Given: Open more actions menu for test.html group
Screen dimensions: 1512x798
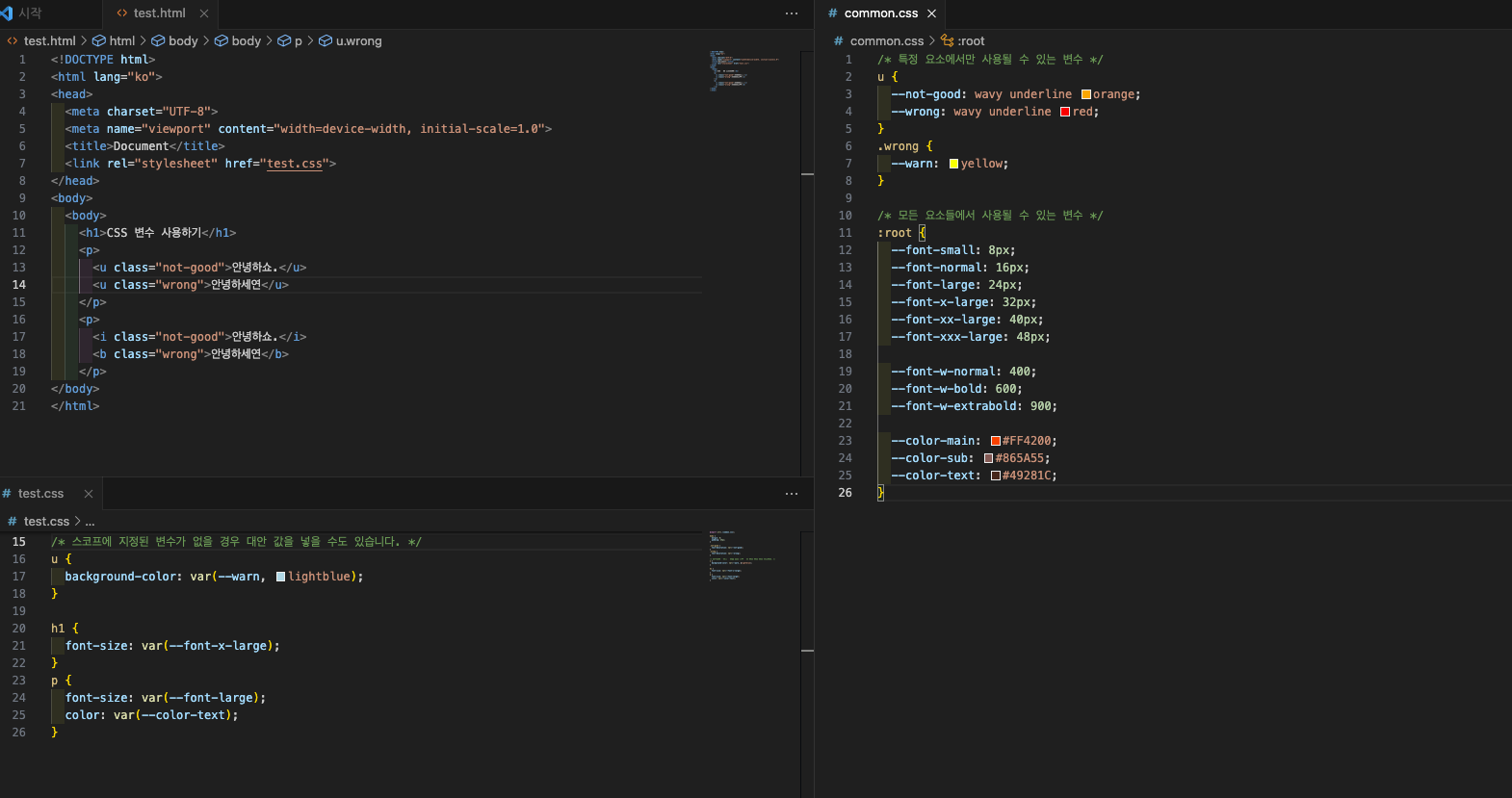Looking at the screenshot, I should tap(792, 13).
